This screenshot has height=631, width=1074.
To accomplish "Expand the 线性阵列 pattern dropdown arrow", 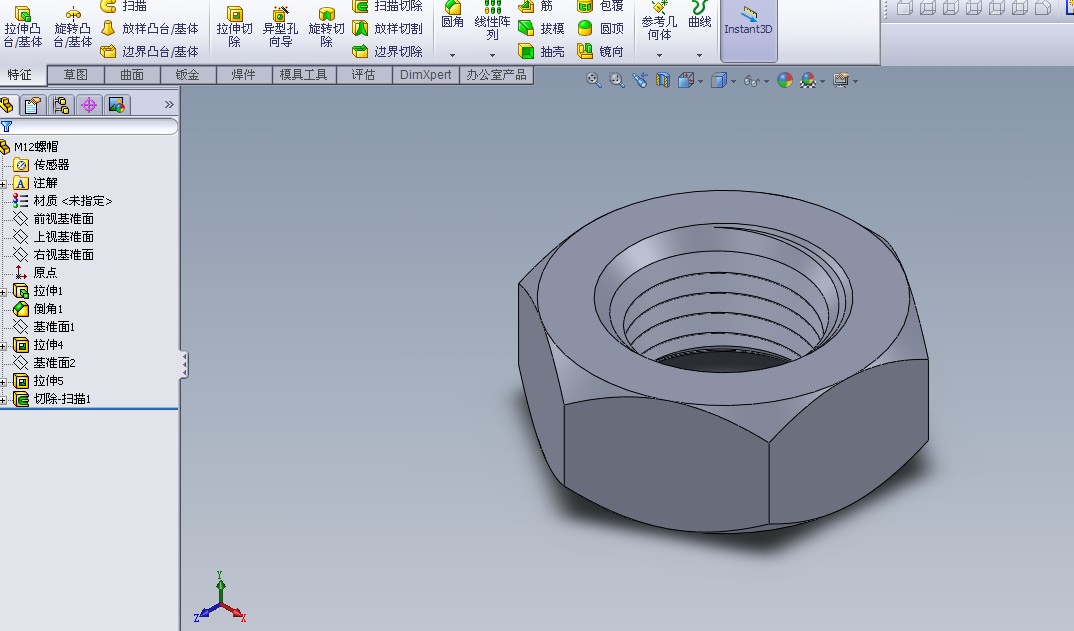I will tap(492, 55).
